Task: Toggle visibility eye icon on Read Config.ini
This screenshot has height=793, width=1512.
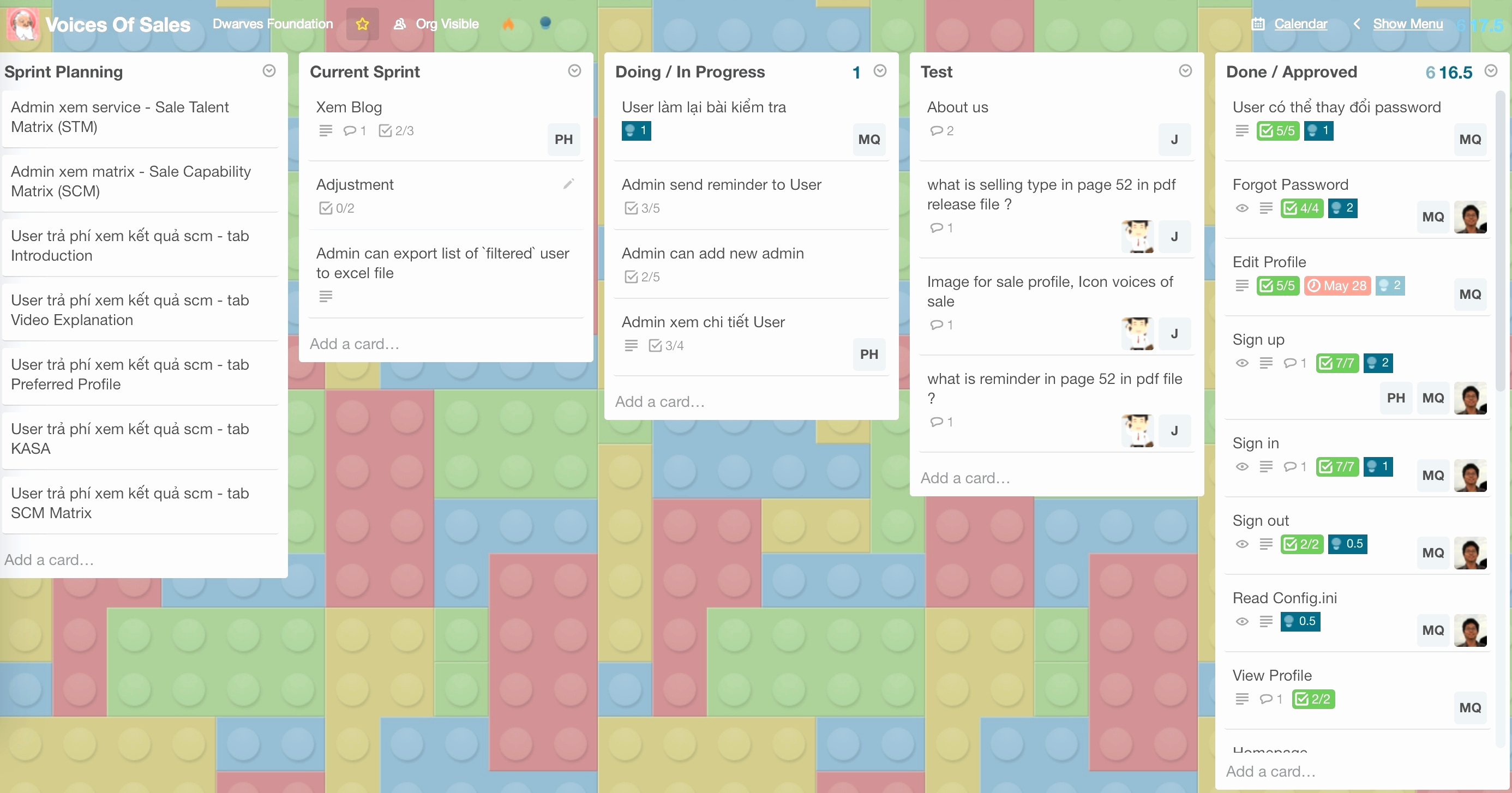Action: (1243, 621)
